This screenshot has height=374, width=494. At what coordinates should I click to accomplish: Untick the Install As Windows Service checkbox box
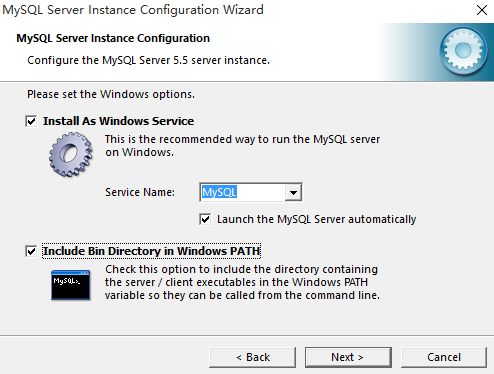coord(31,121)
